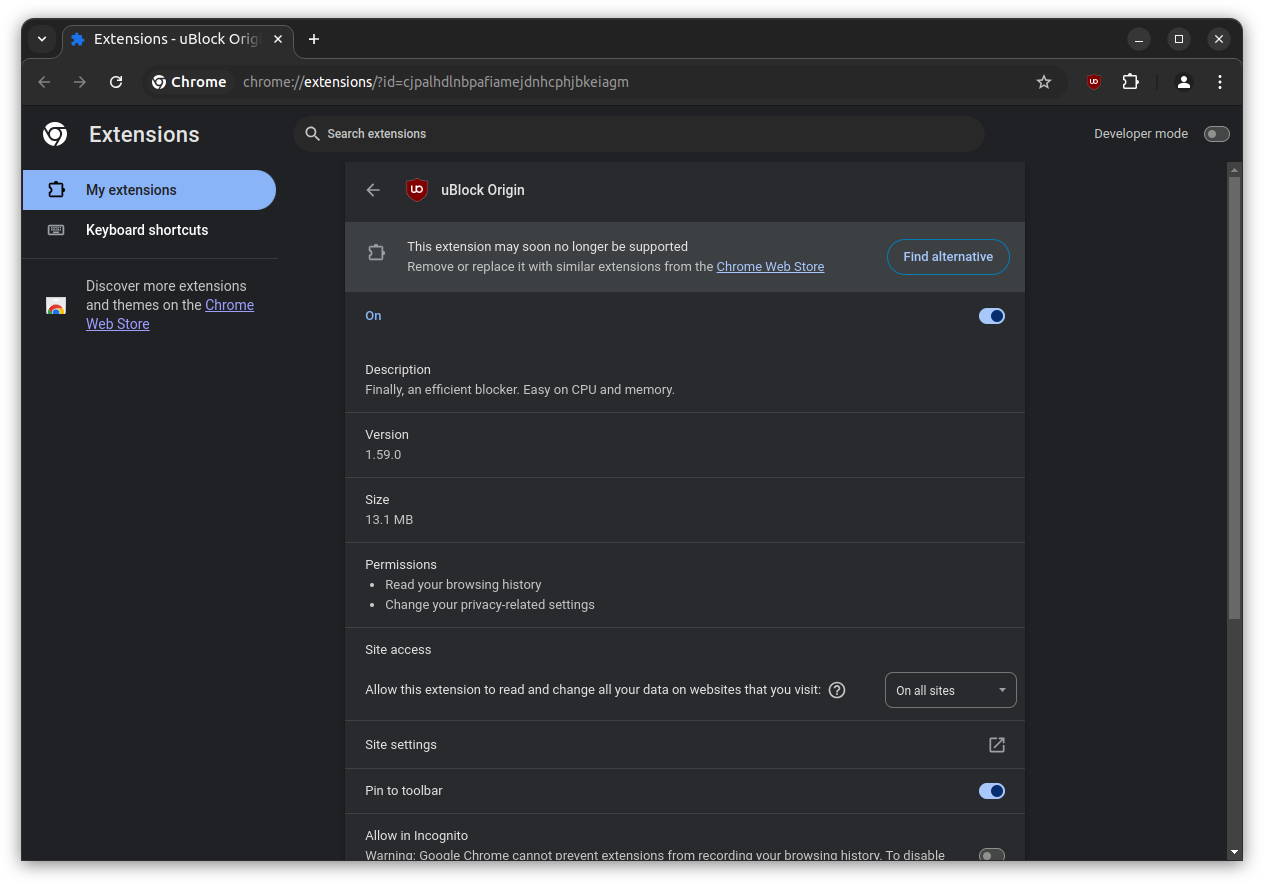
Task: Open Chrome three-dot menu
Action: click(1220, 82)
